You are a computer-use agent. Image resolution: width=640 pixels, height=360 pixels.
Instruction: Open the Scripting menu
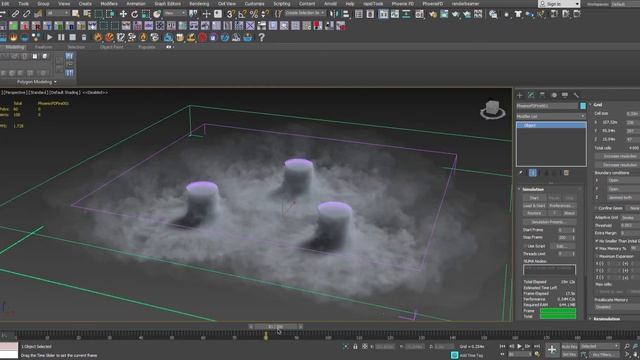[282, 4]
